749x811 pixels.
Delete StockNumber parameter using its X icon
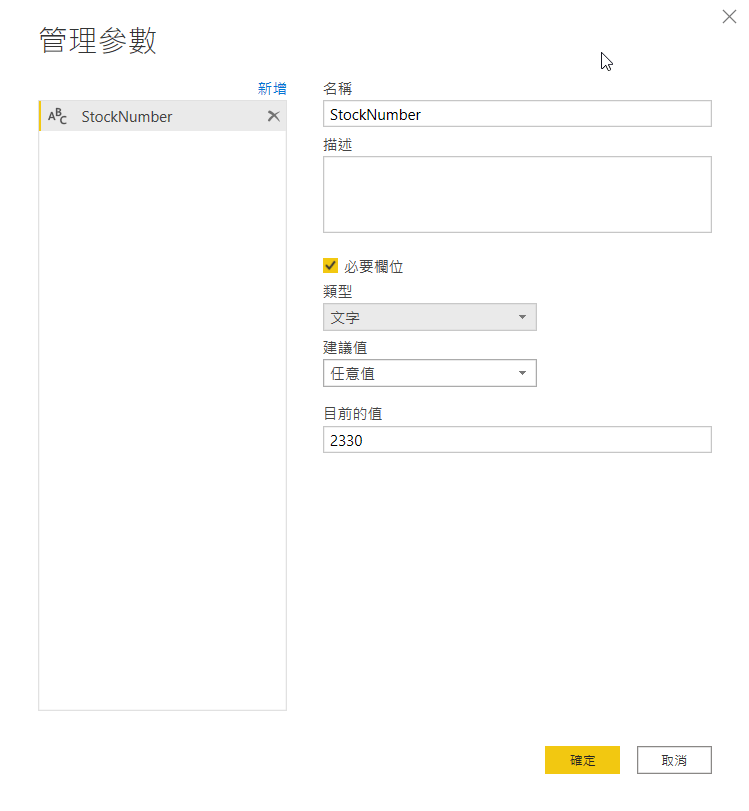click(x=273, y=116)
